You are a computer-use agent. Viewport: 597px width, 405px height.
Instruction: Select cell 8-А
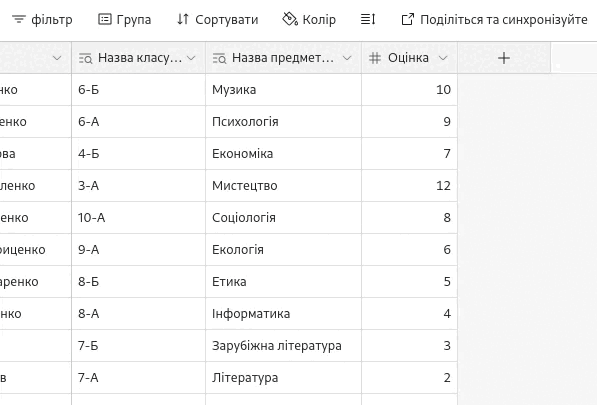139,314
